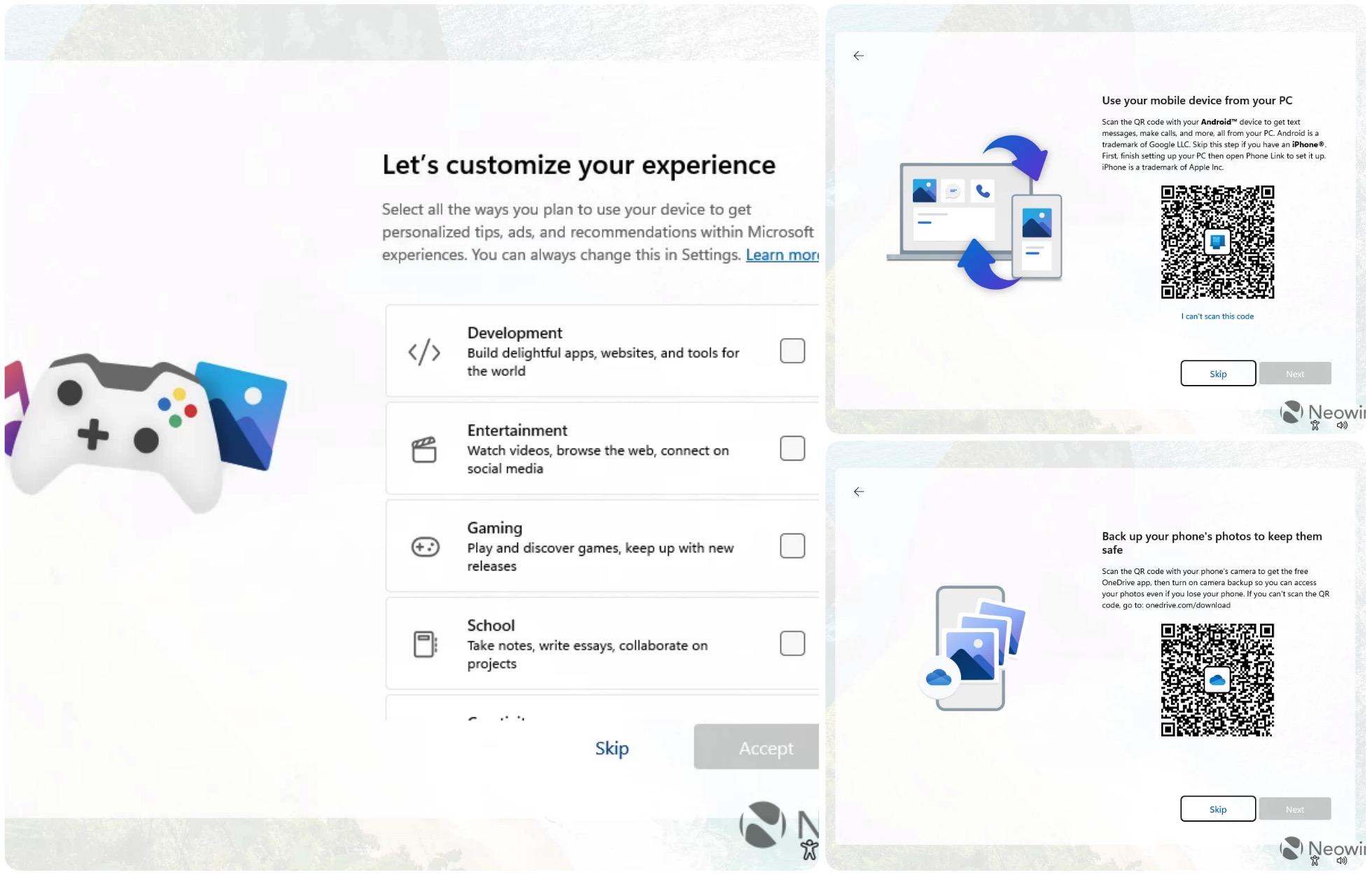Go back from the Phone Link screen

[859, 56]
